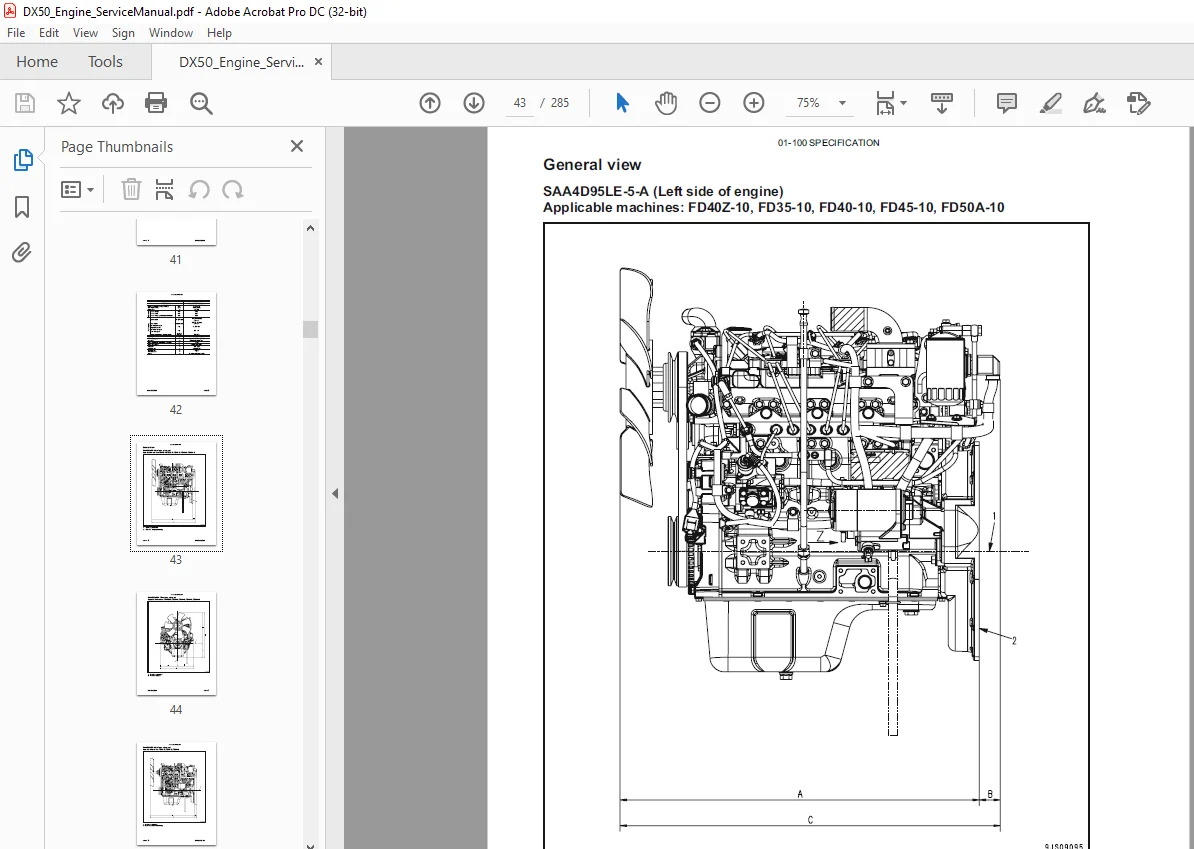
Task: Rotate pages counterclockwise
Action: click(199, 189)
